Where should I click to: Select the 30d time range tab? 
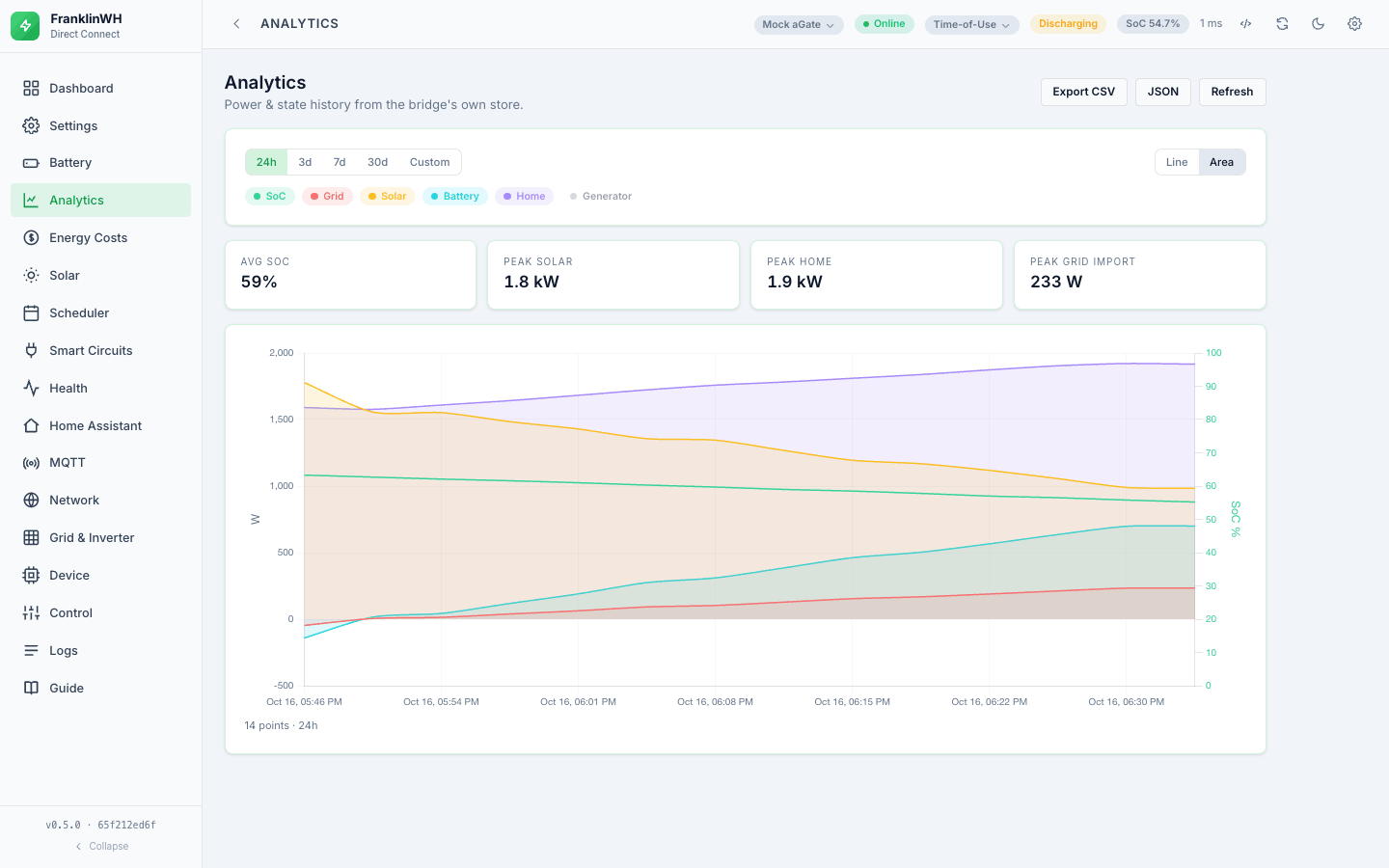(378, 162)
